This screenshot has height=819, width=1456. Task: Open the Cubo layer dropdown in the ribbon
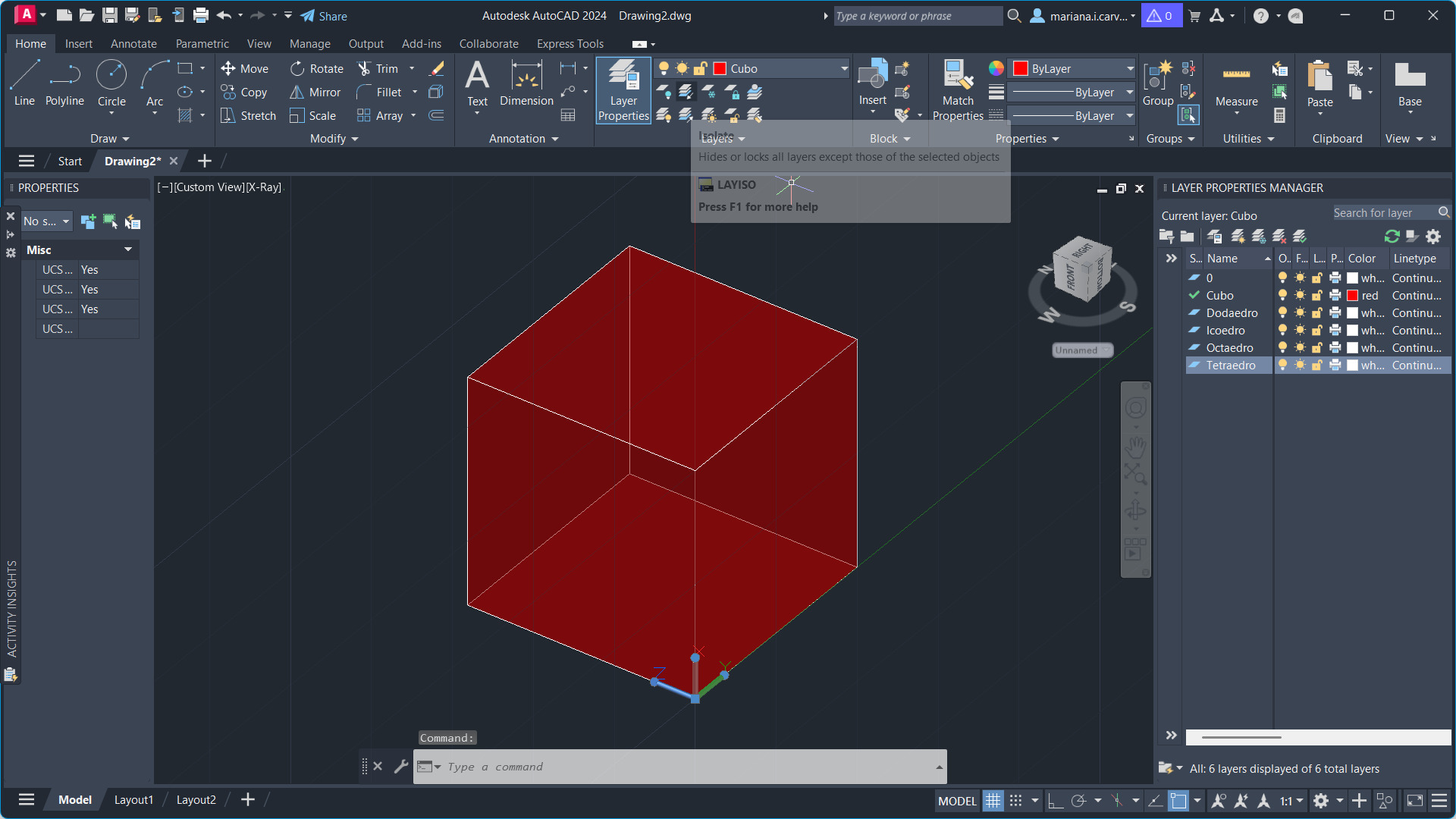point(844,69)
